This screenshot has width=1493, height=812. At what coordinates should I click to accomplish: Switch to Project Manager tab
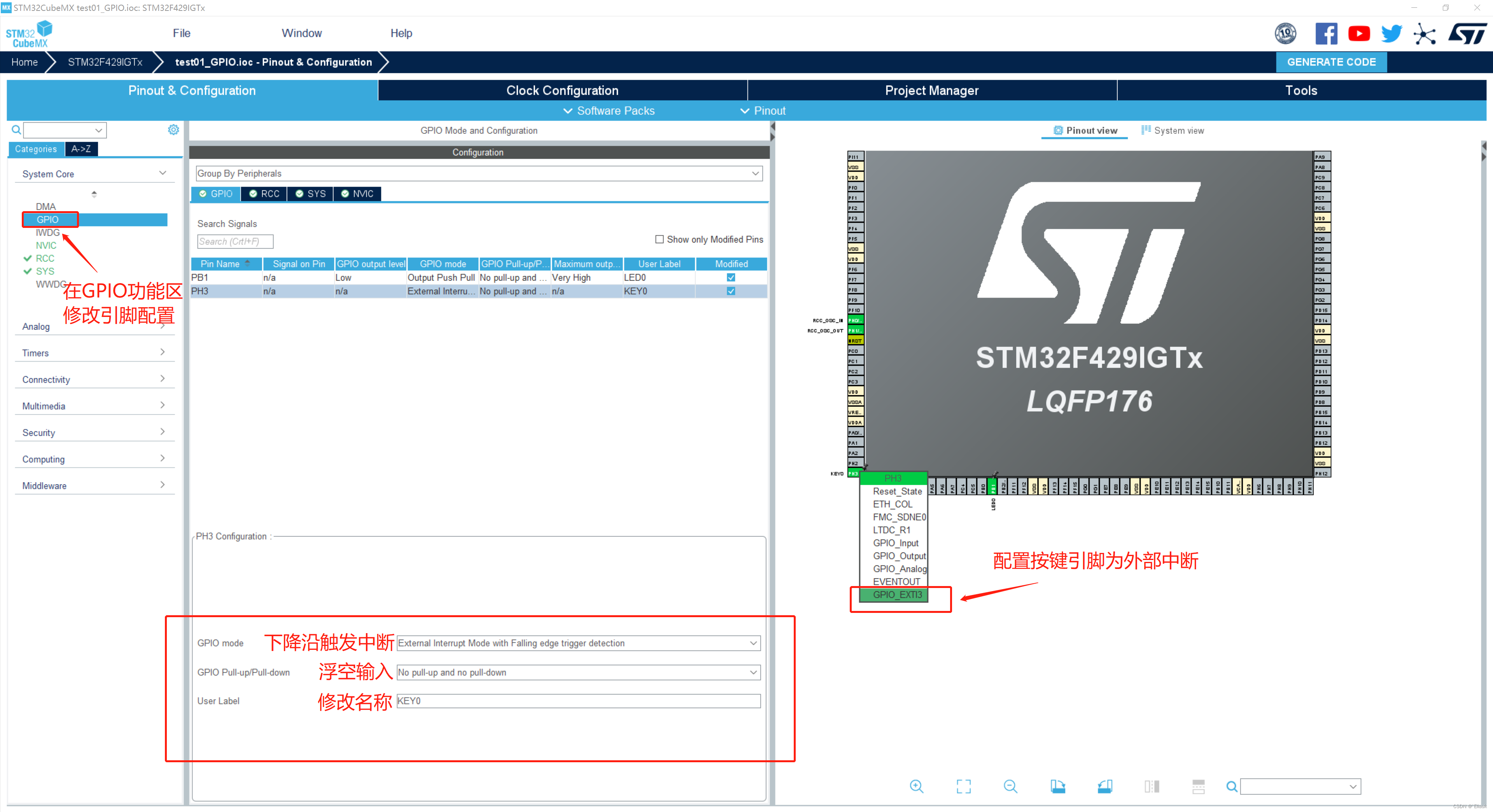pyautogui.click(x=932, y=90)
